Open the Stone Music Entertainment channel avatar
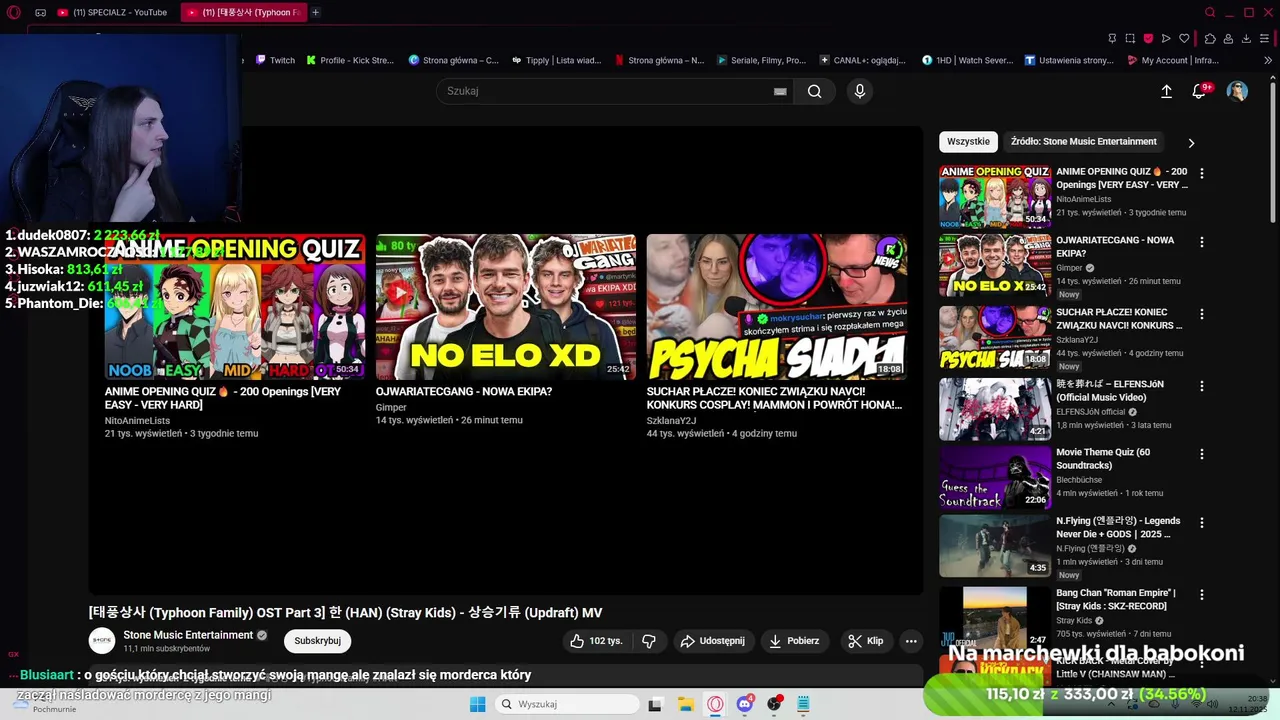The height and width of the screenshot is (720, 1280). pyautogui.click(x=102, y=641)
